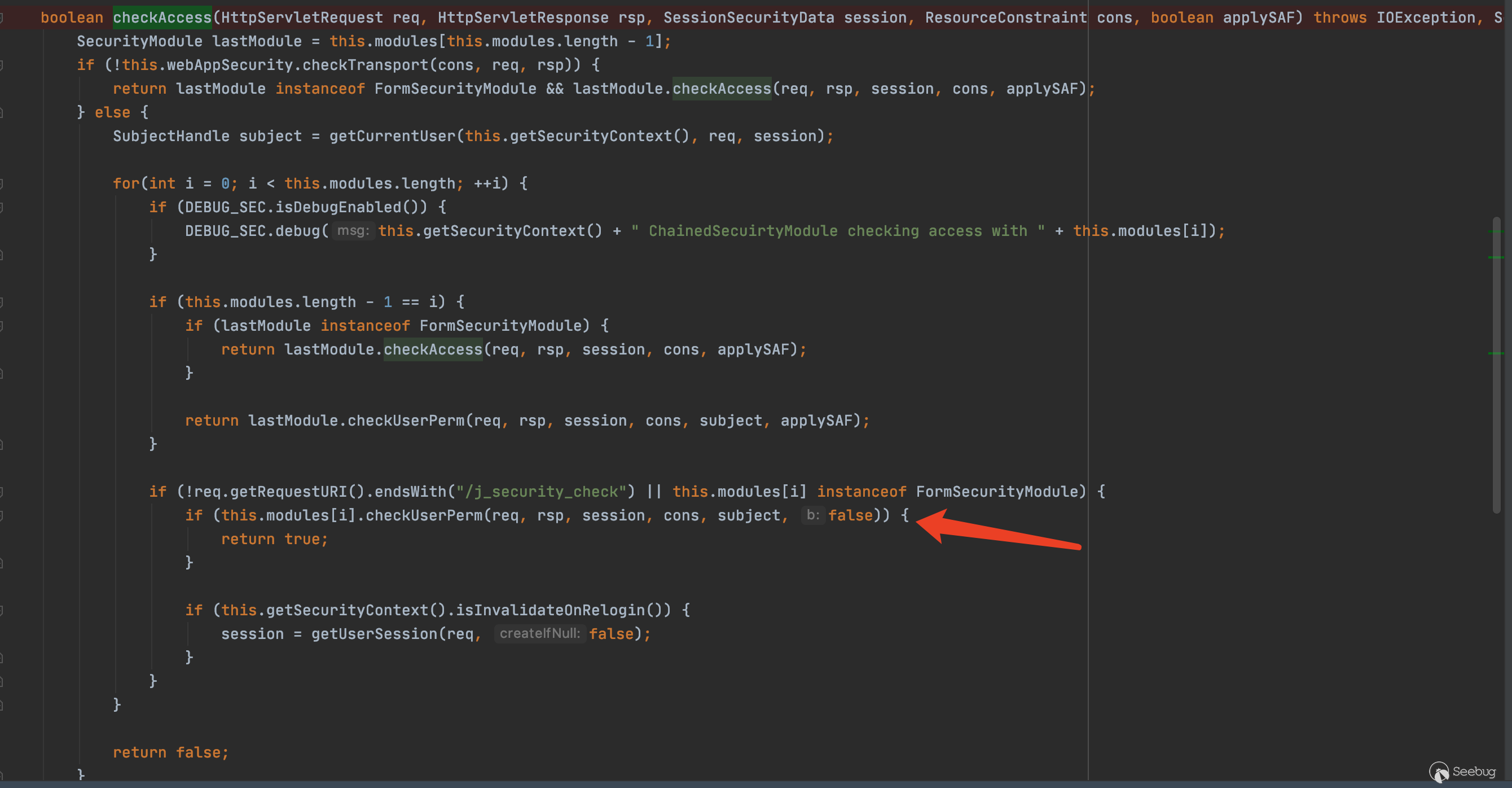Image resolution: width=1512 pixels, height=788 pixels.
Task: Collapse the checkAccess method fold marker
Action: click(x=2, y=17)
